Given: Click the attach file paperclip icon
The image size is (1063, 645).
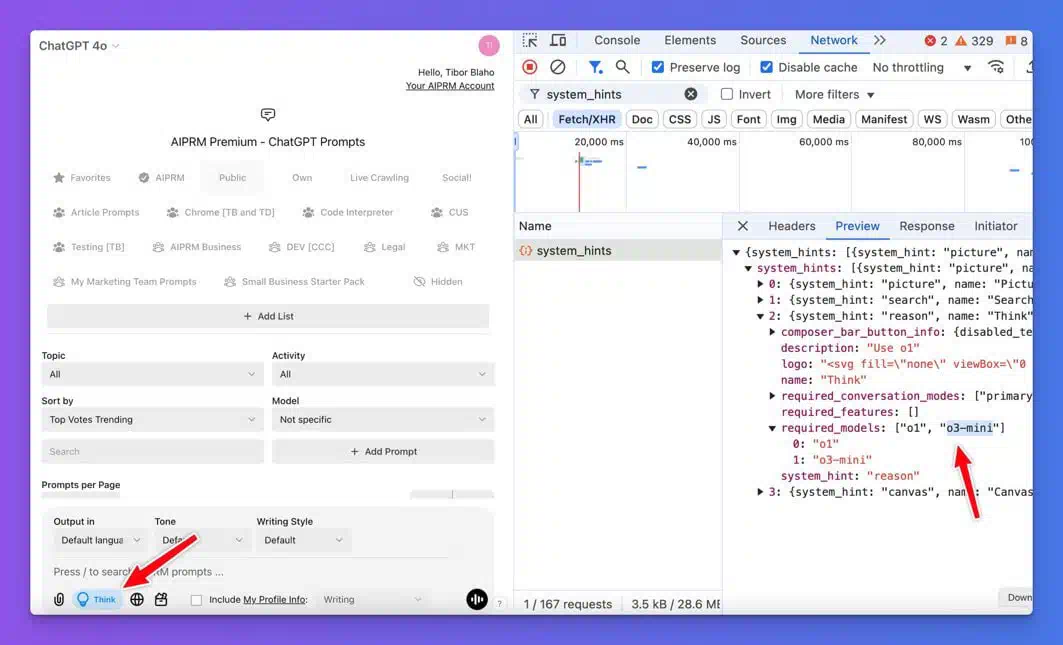Looking at the screenshot, I should 59,600.
